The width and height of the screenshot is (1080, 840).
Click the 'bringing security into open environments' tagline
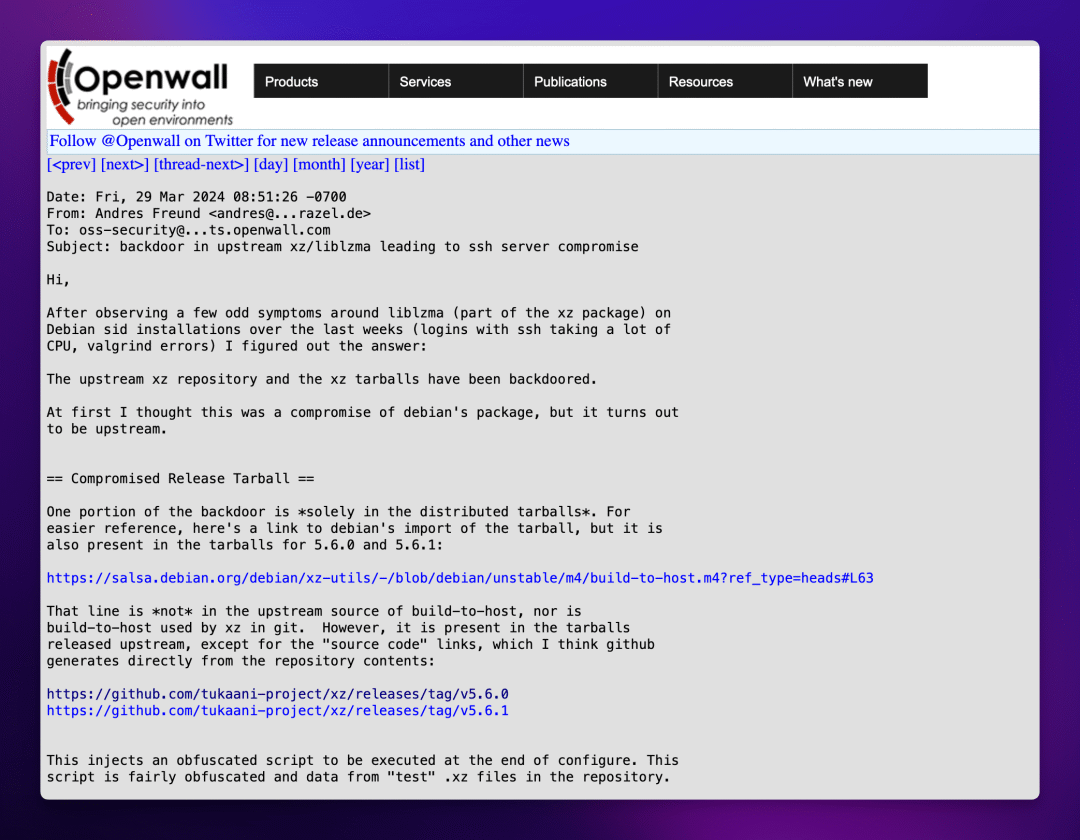(155, 112)
